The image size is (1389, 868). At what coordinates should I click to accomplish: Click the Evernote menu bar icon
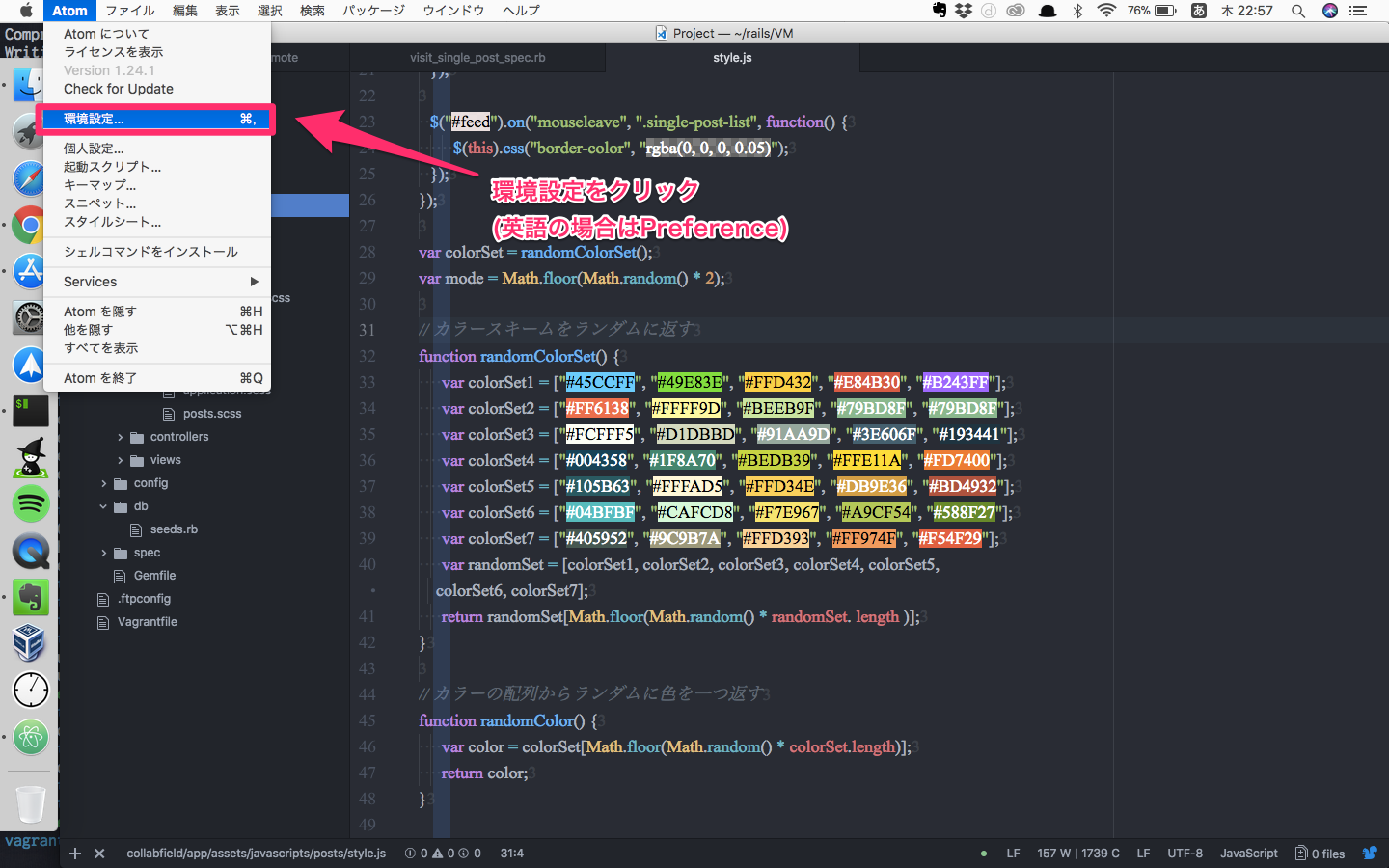pyautogui.click(x=940, y=11)
